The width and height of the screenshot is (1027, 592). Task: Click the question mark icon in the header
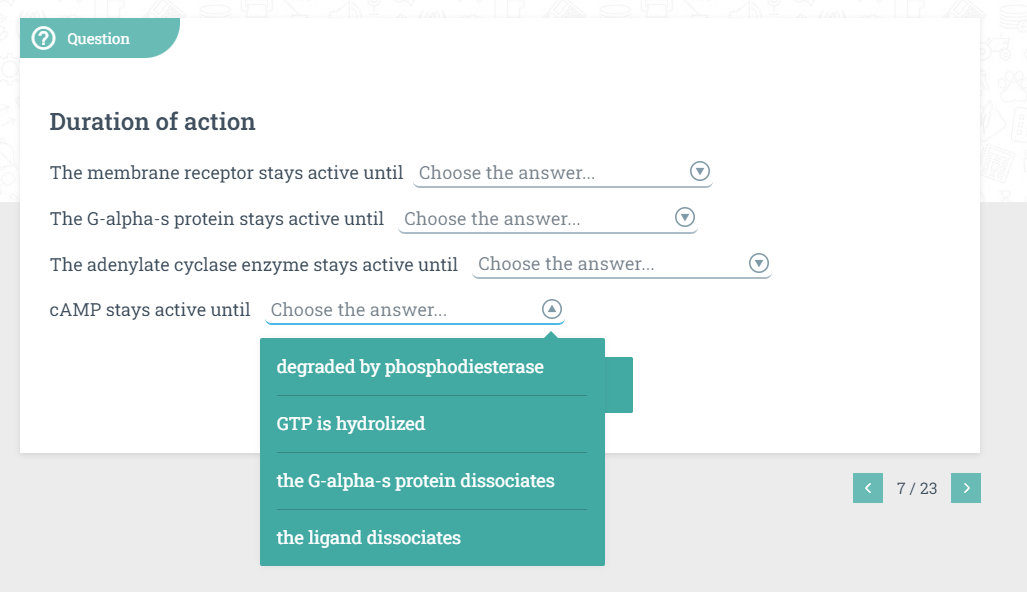click(x=43, y=39)
